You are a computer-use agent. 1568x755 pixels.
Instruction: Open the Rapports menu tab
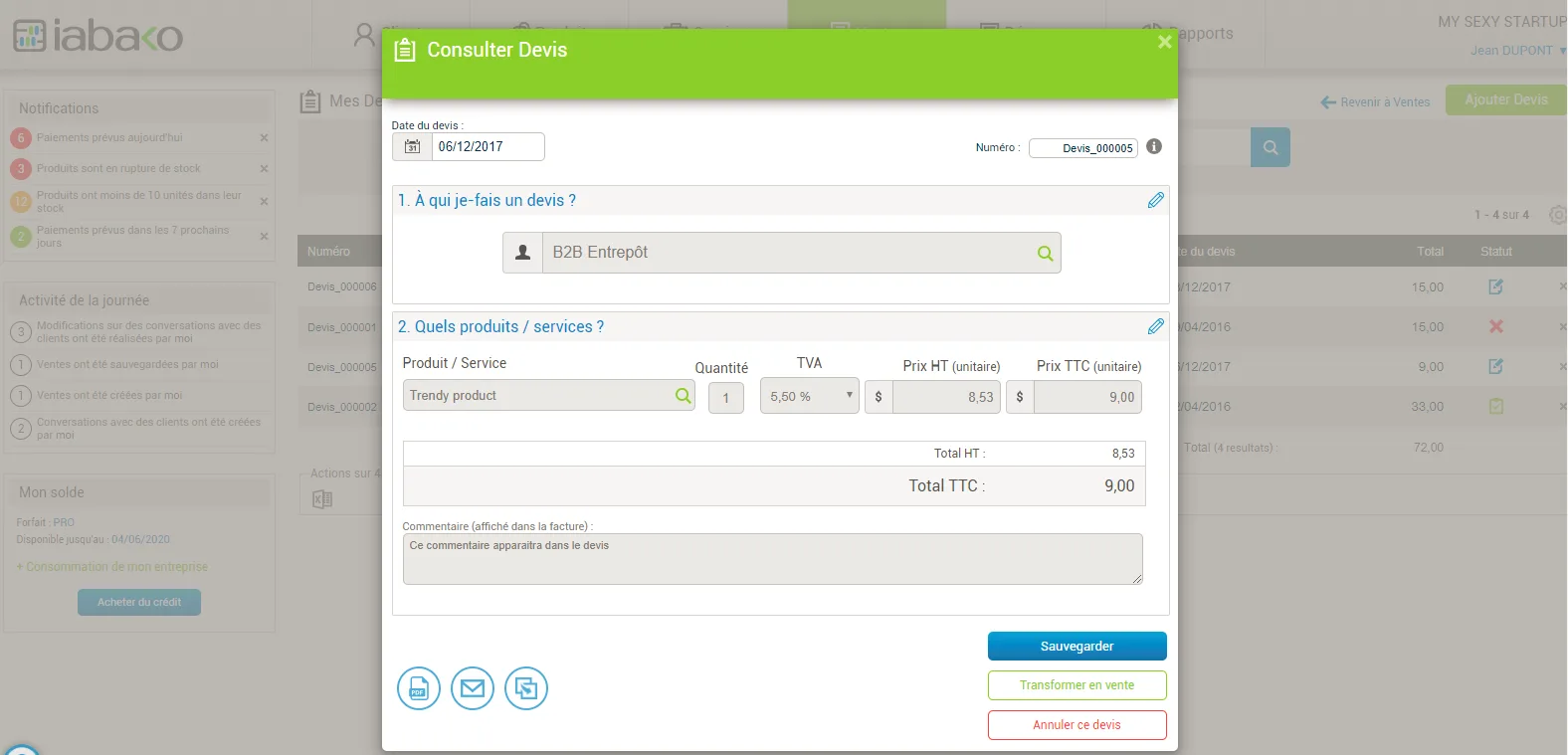pos(1185,33)
